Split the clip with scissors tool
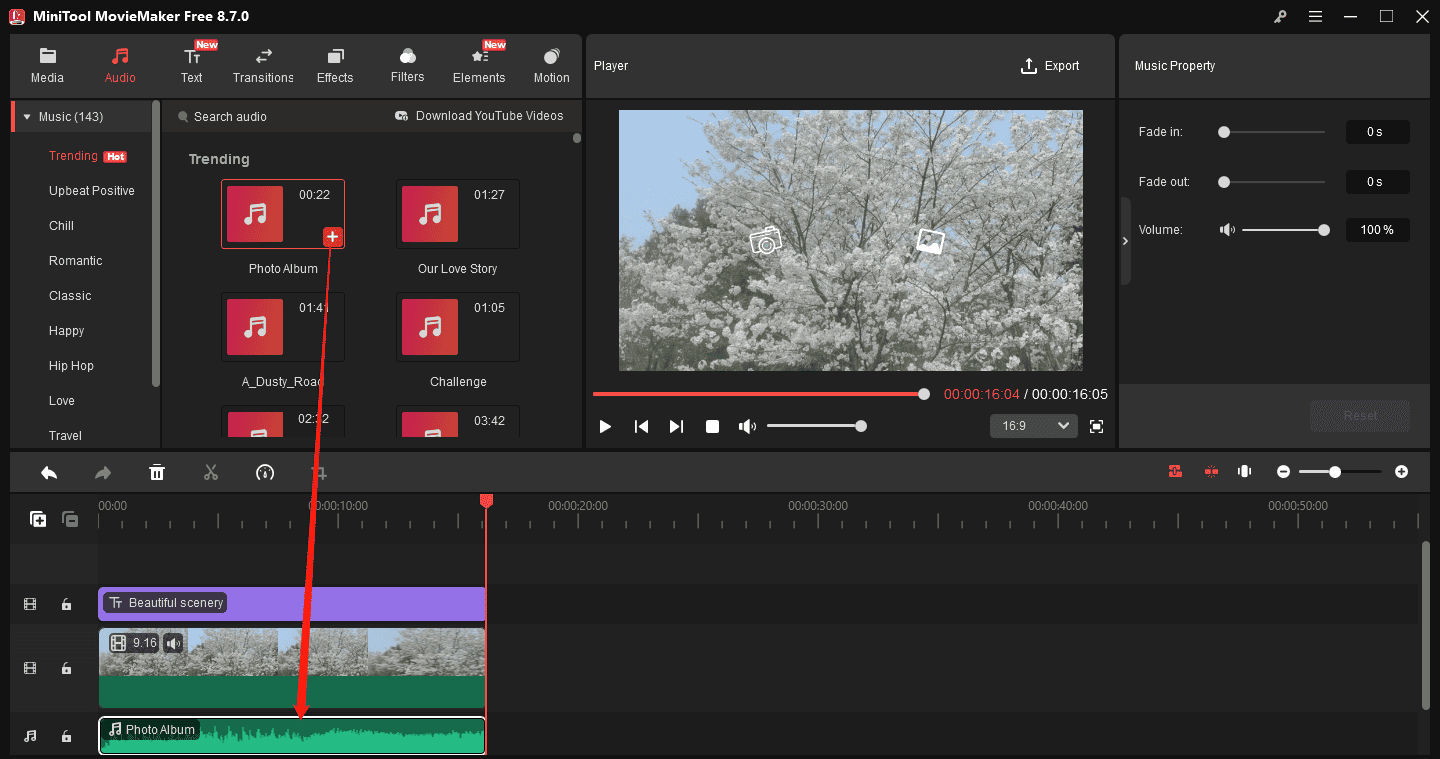The image size is (1440, 759). pyautogui.click(x=211, y=472)
